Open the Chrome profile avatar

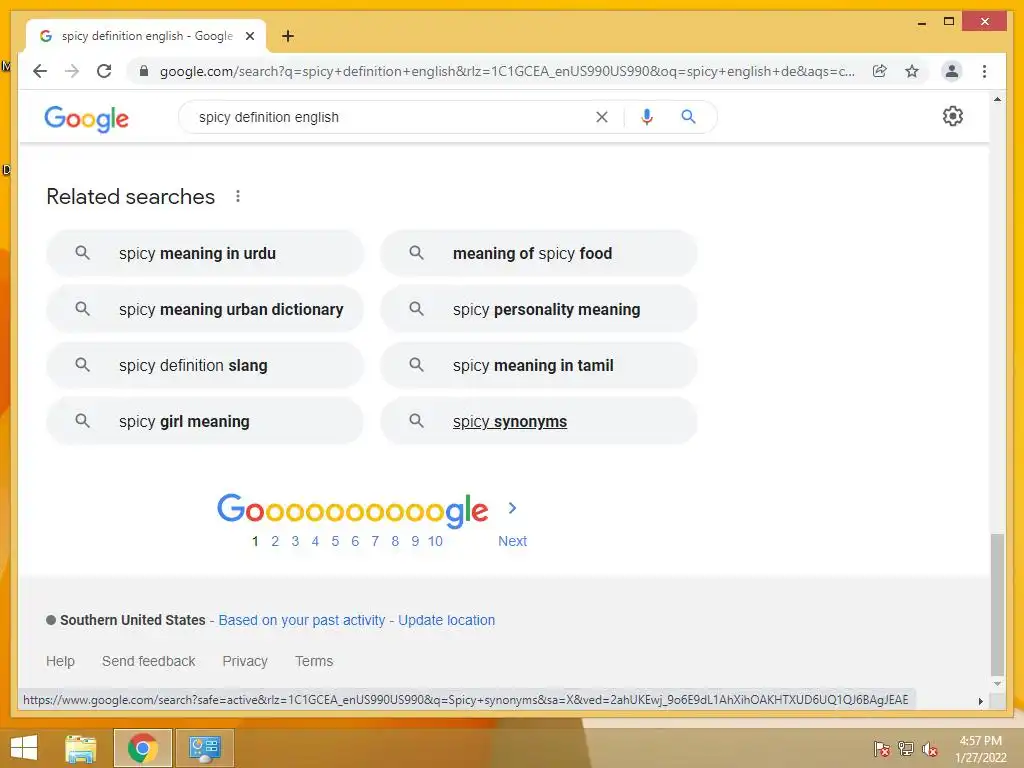coord(952,71)
